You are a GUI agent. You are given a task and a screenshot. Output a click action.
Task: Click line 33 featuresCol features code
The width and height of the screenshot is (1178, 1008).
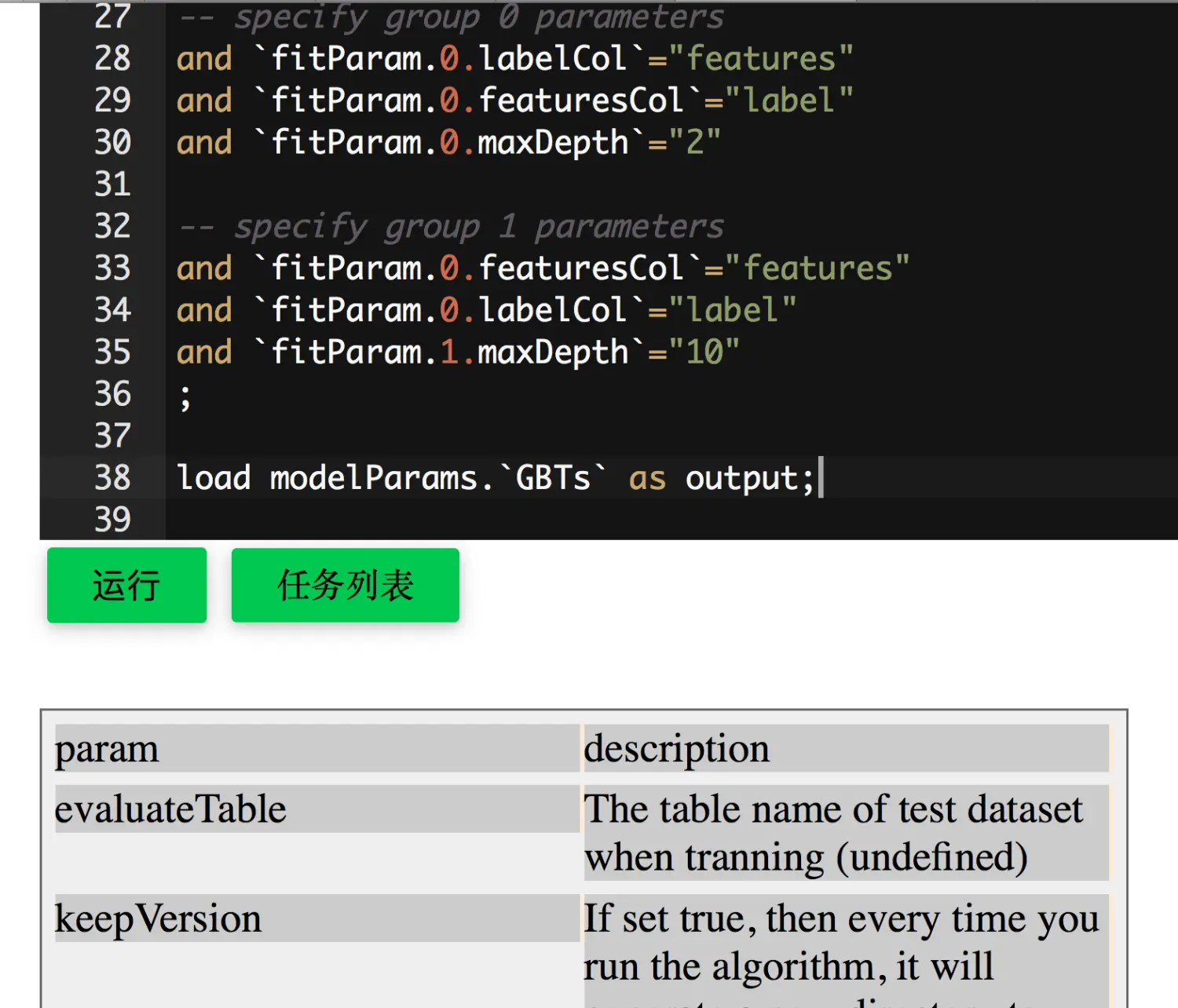coord(543,268)
